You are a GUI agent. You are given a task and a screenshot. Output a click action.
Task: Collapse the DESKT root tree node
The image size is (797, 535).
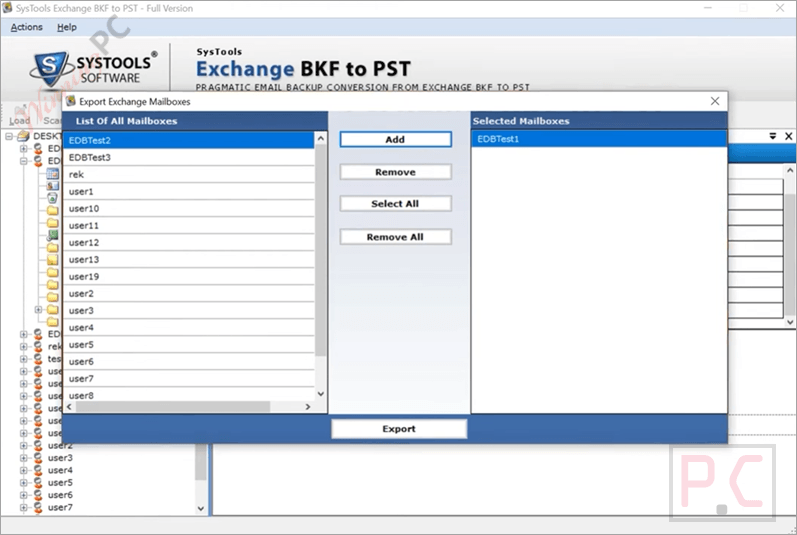coord(9,136)
